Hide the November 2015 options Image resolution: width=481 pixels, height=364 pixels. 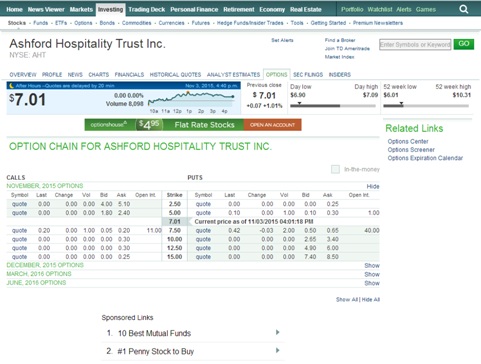(x=373, y=186)
